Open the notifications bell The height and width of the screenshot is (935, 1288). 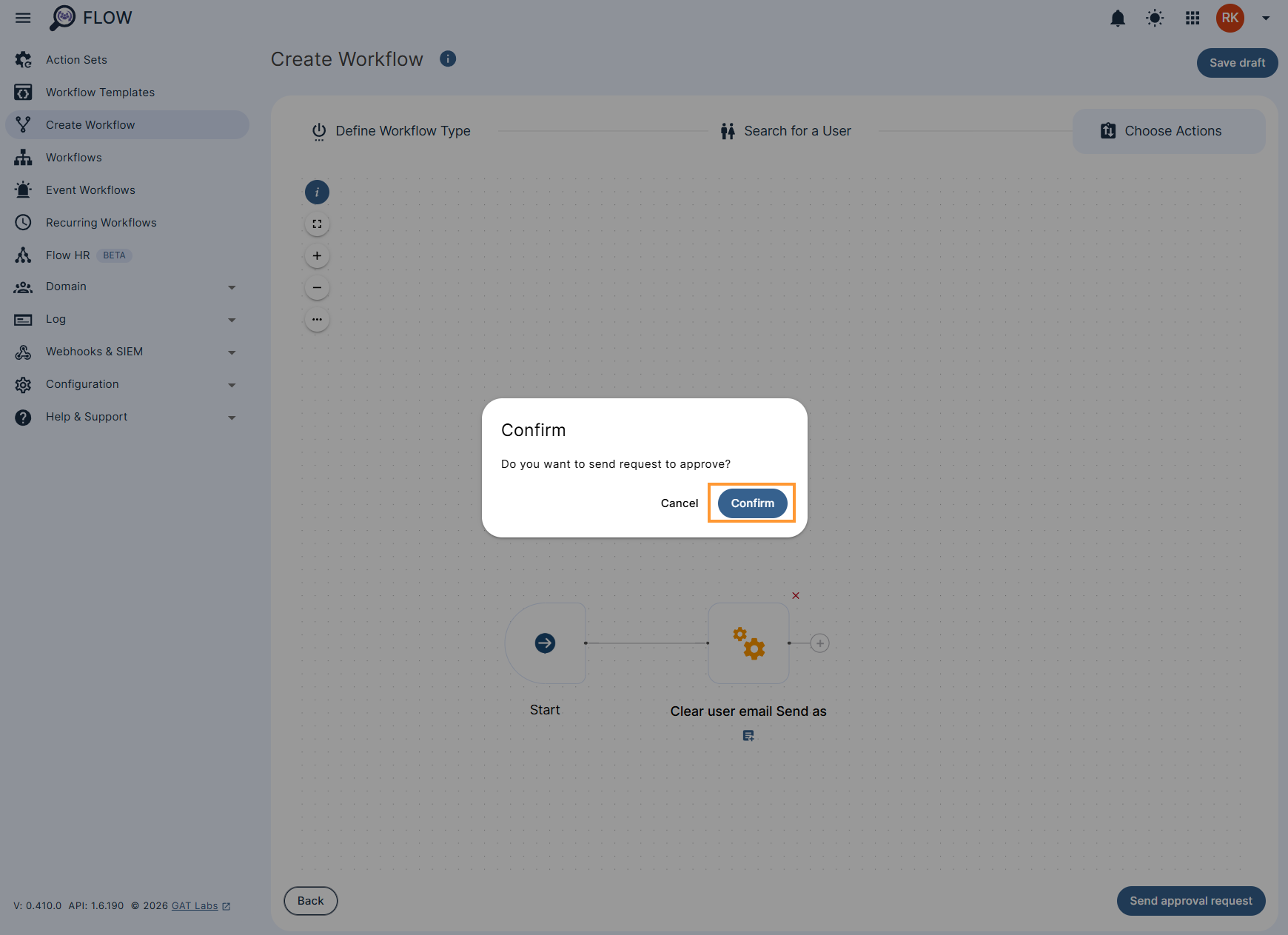click(x=1118, y=18)
